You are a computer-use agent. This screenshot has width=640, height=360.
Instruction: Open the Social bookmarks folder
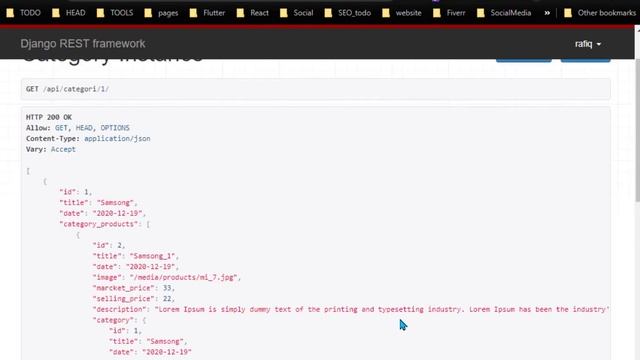297,13
